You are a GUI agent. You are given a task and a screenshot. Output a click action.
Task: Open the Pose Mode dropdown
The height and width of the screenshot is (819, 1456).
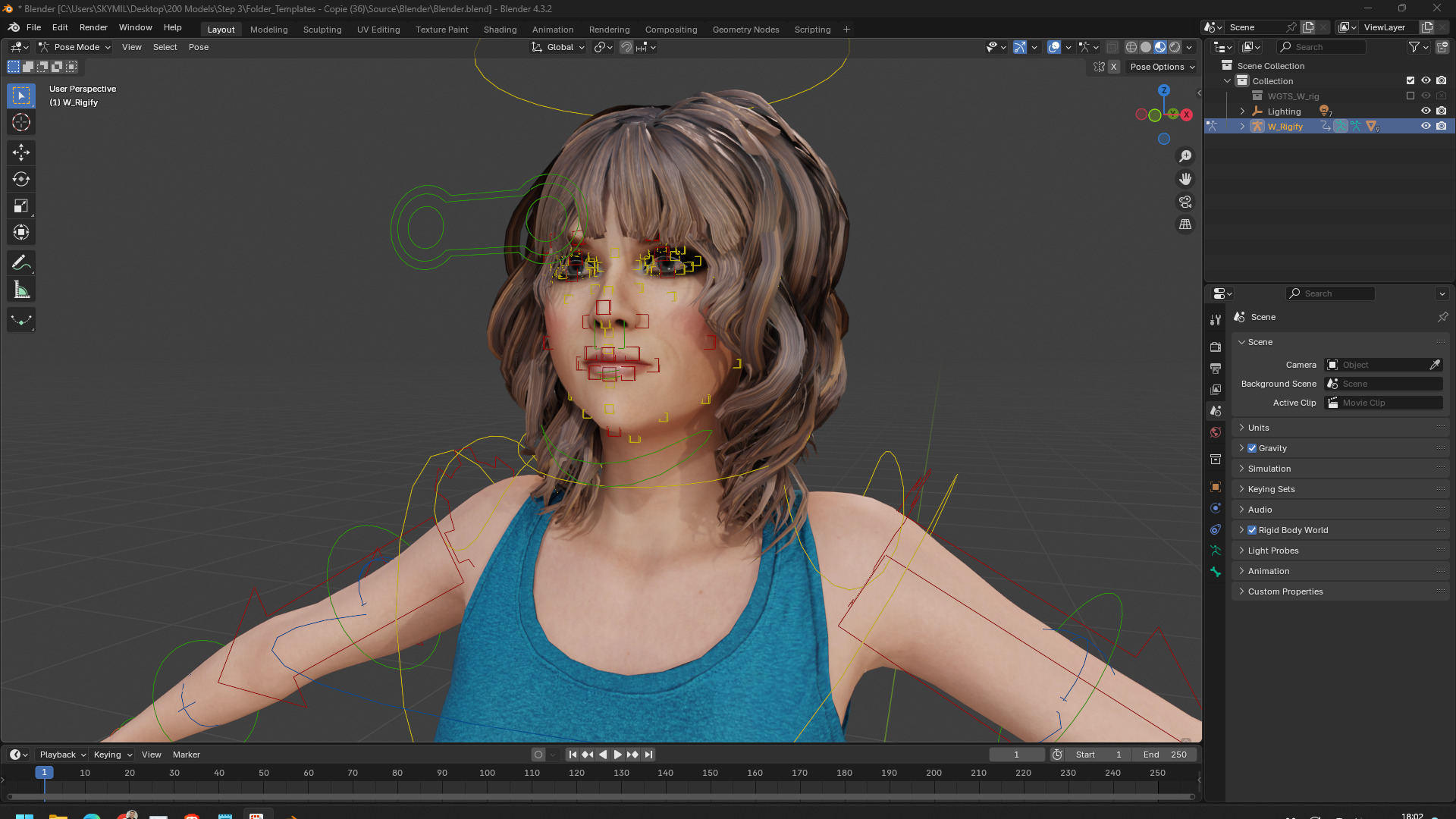click(x=76, y=47)
